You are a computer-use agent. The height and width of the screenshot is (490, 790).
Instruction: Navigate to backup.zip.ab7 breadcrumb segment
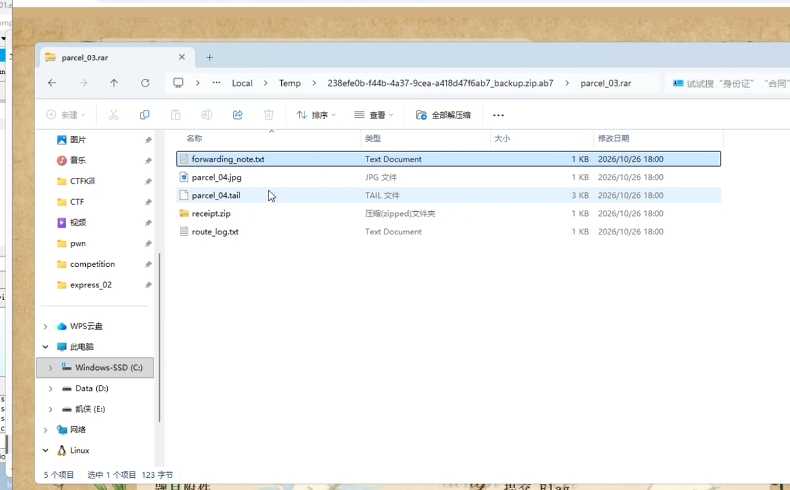click(440, 83)
